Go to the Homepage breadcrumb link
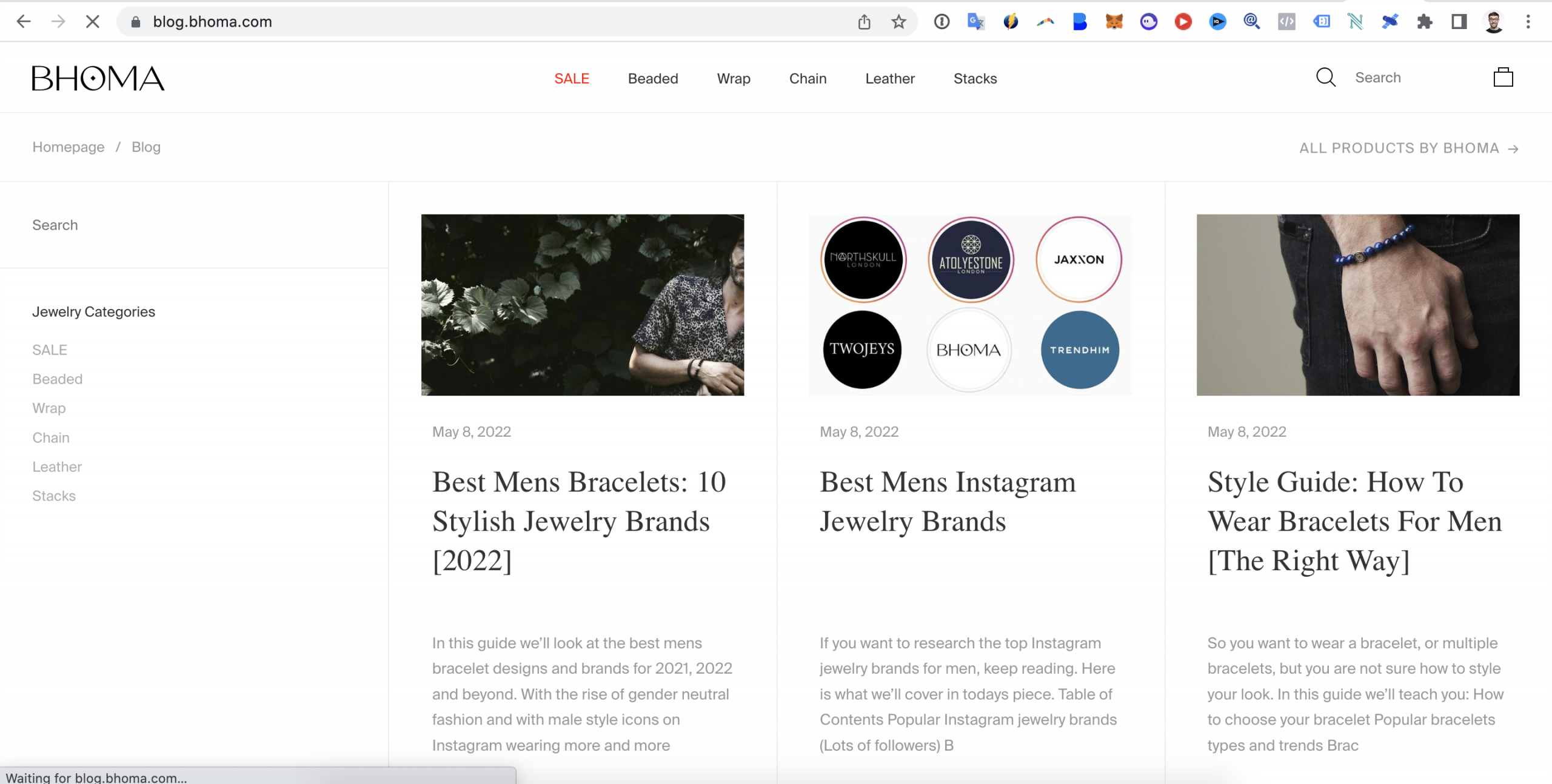1552x784 pixels. [68, 147]
